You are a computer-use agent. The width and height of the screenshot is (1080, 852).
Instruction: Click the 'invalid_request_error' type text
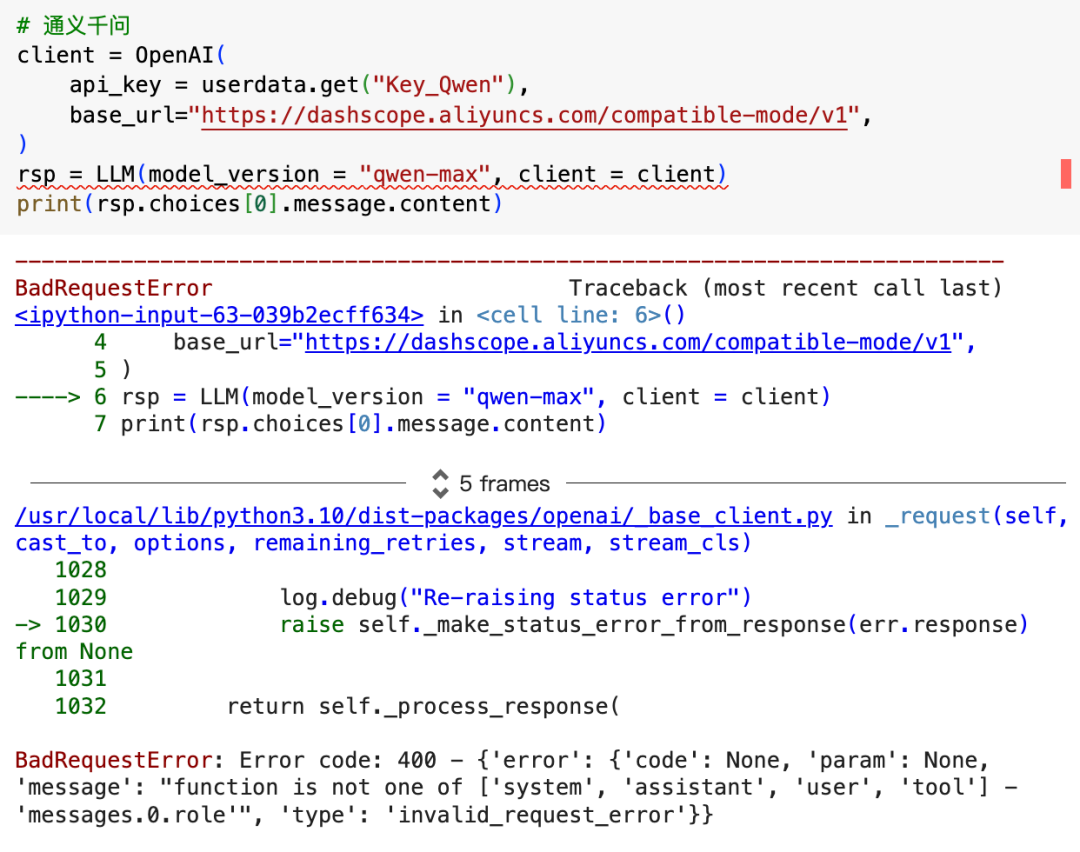tap(537, 815)
